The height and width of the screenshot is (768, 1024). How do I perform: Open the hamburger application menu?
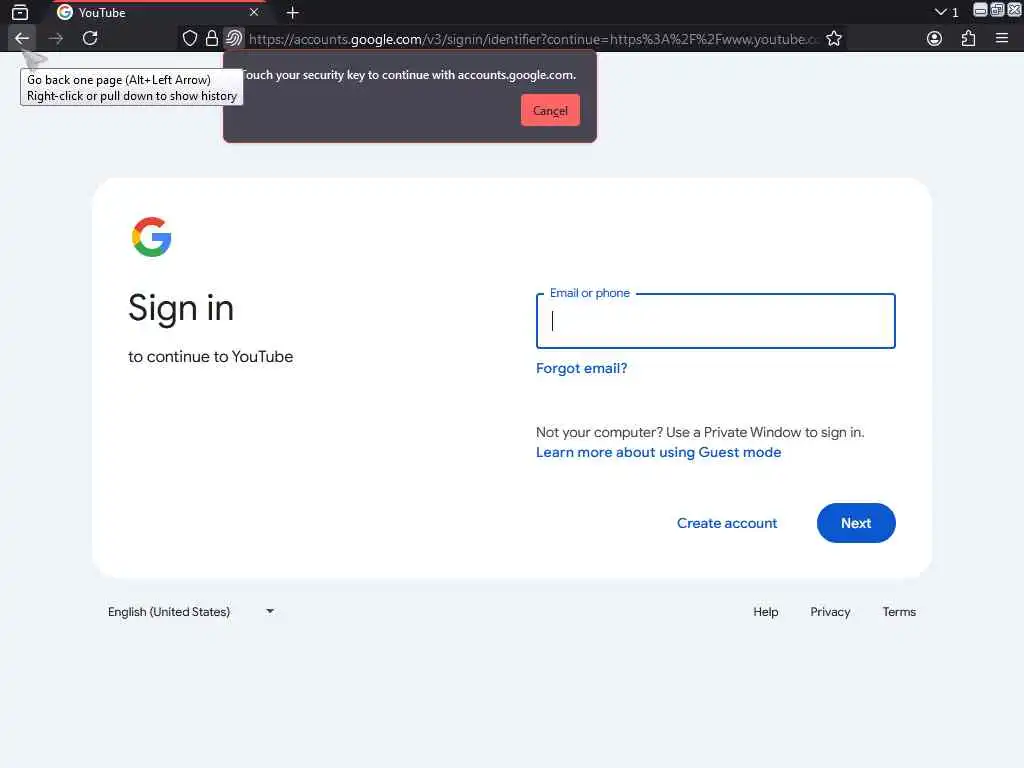click(x=1002, y=39)
